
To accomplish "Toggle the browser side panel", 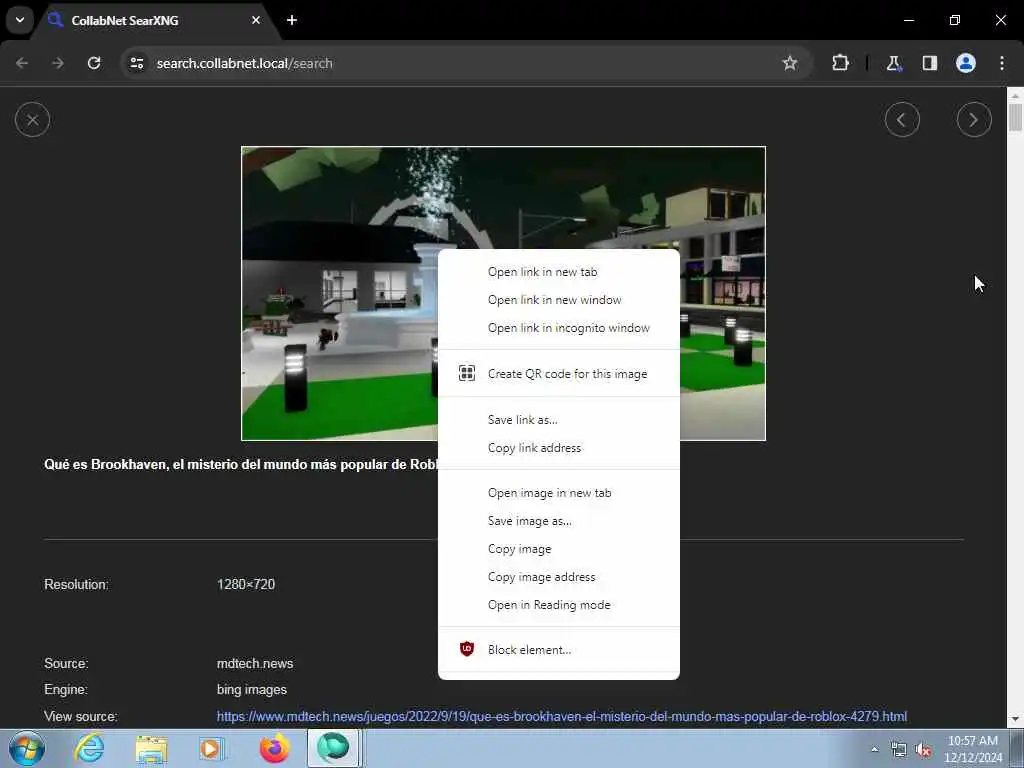I will [x=929, y=63].
